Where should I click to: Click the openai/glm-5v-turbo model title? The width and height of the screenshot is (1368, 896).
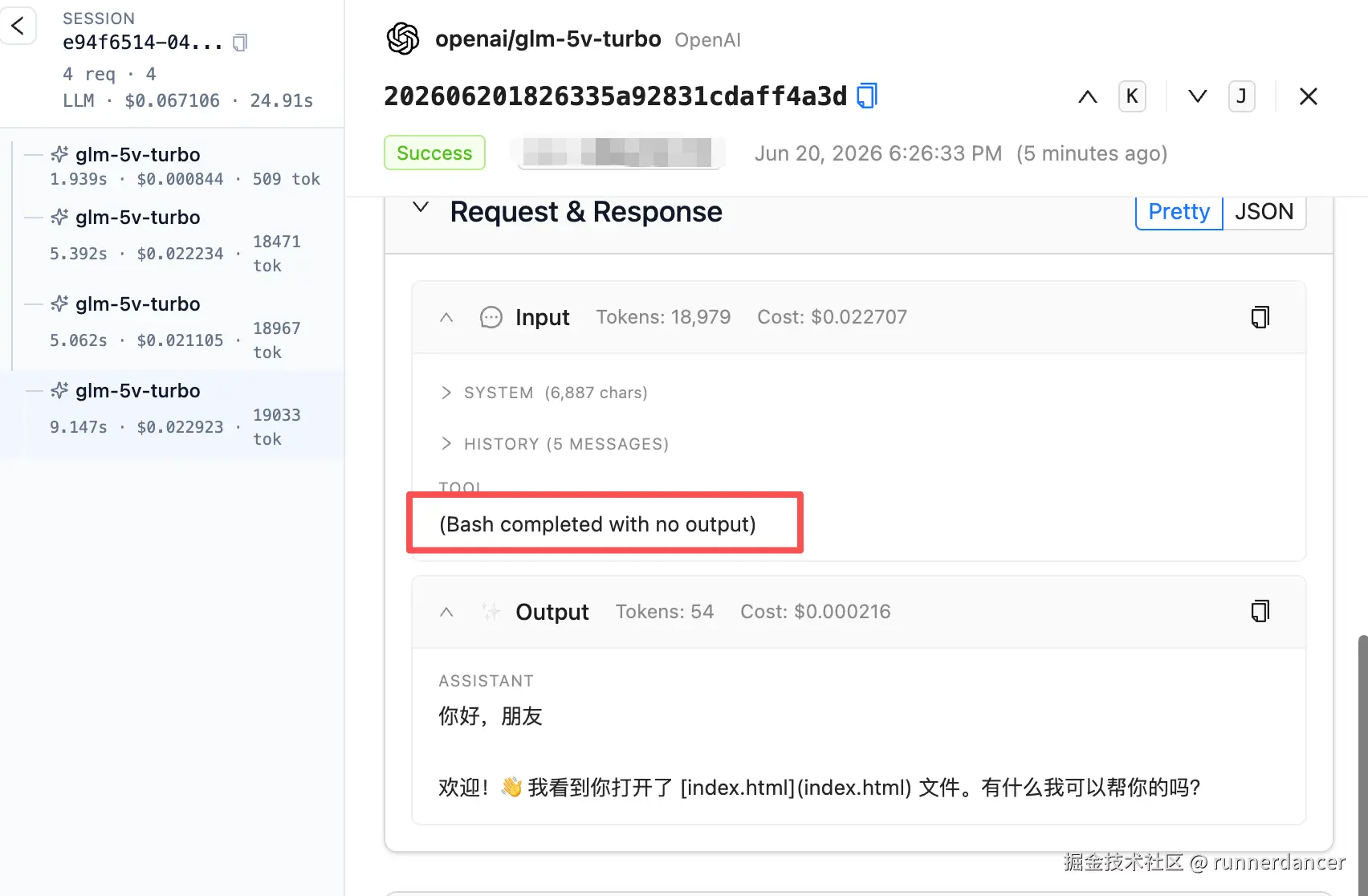click(x=548, y=39)
